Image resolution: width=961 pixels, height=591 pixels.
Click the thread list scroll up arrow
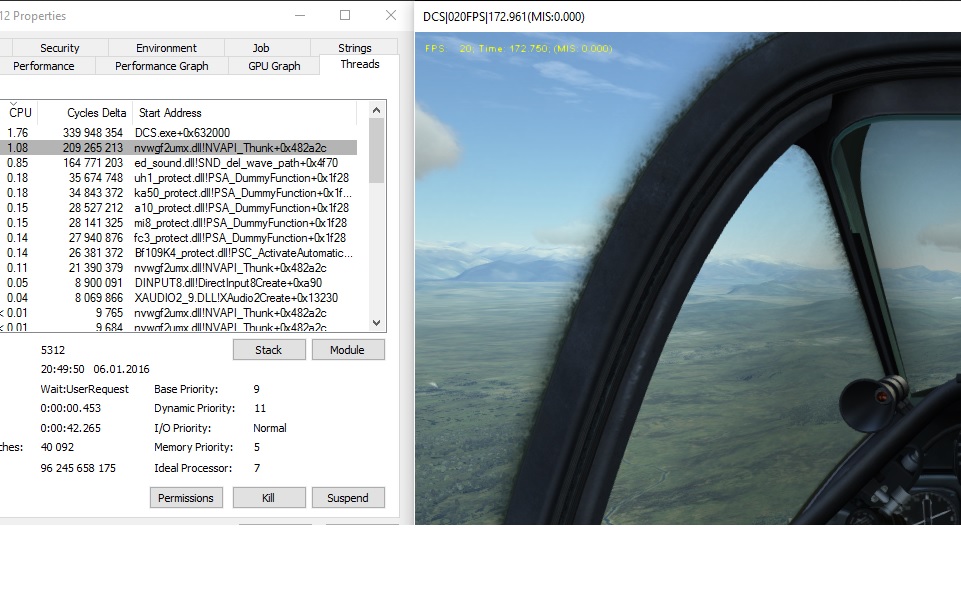pos(376,110)
